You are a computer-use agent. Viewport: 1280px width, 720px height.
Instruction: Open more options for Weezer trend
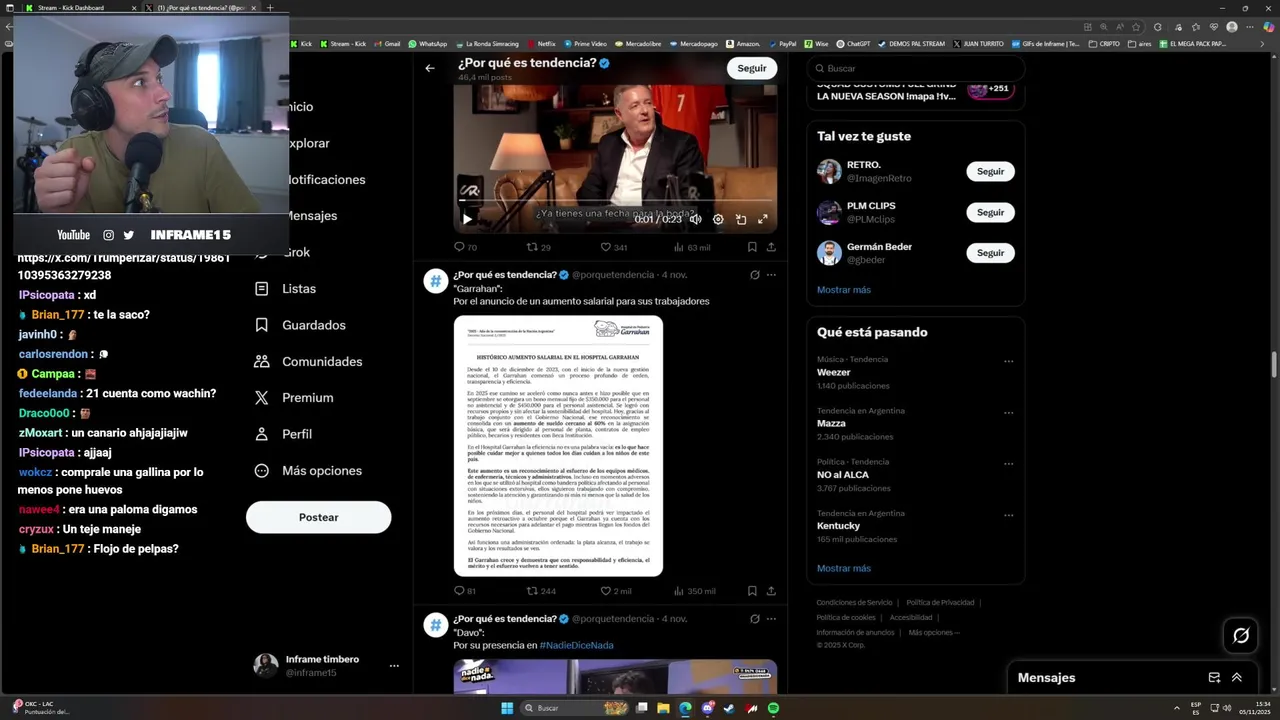(1008, 362)
